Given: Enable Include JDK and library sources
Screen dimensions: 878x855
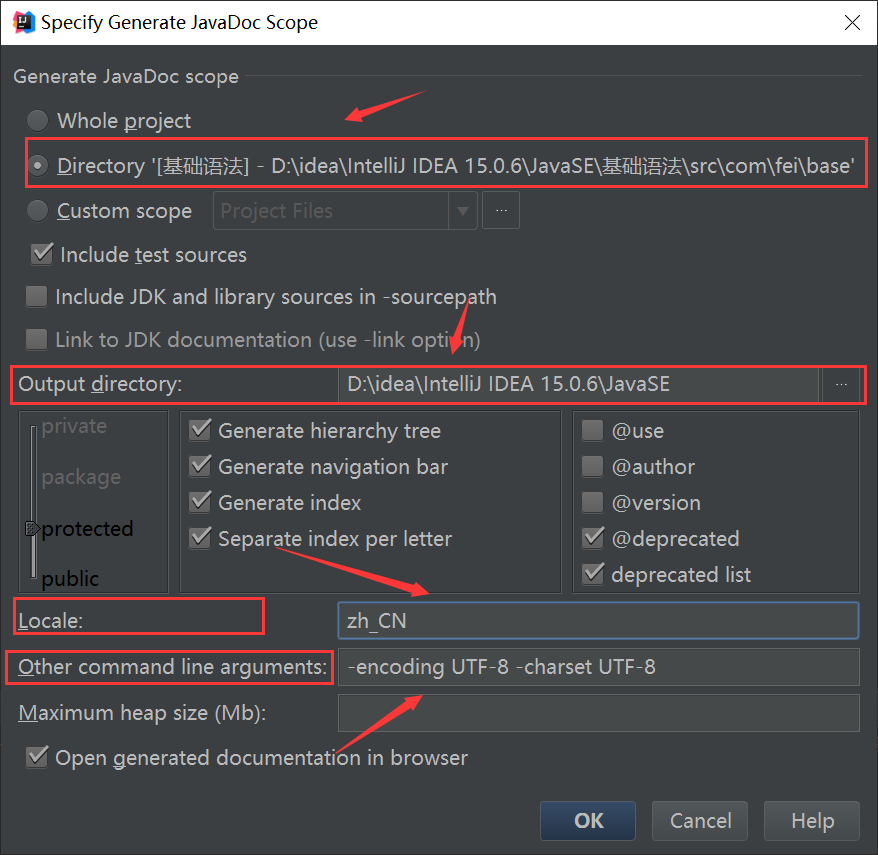Looking at the screenshot, I should [36, 297].
